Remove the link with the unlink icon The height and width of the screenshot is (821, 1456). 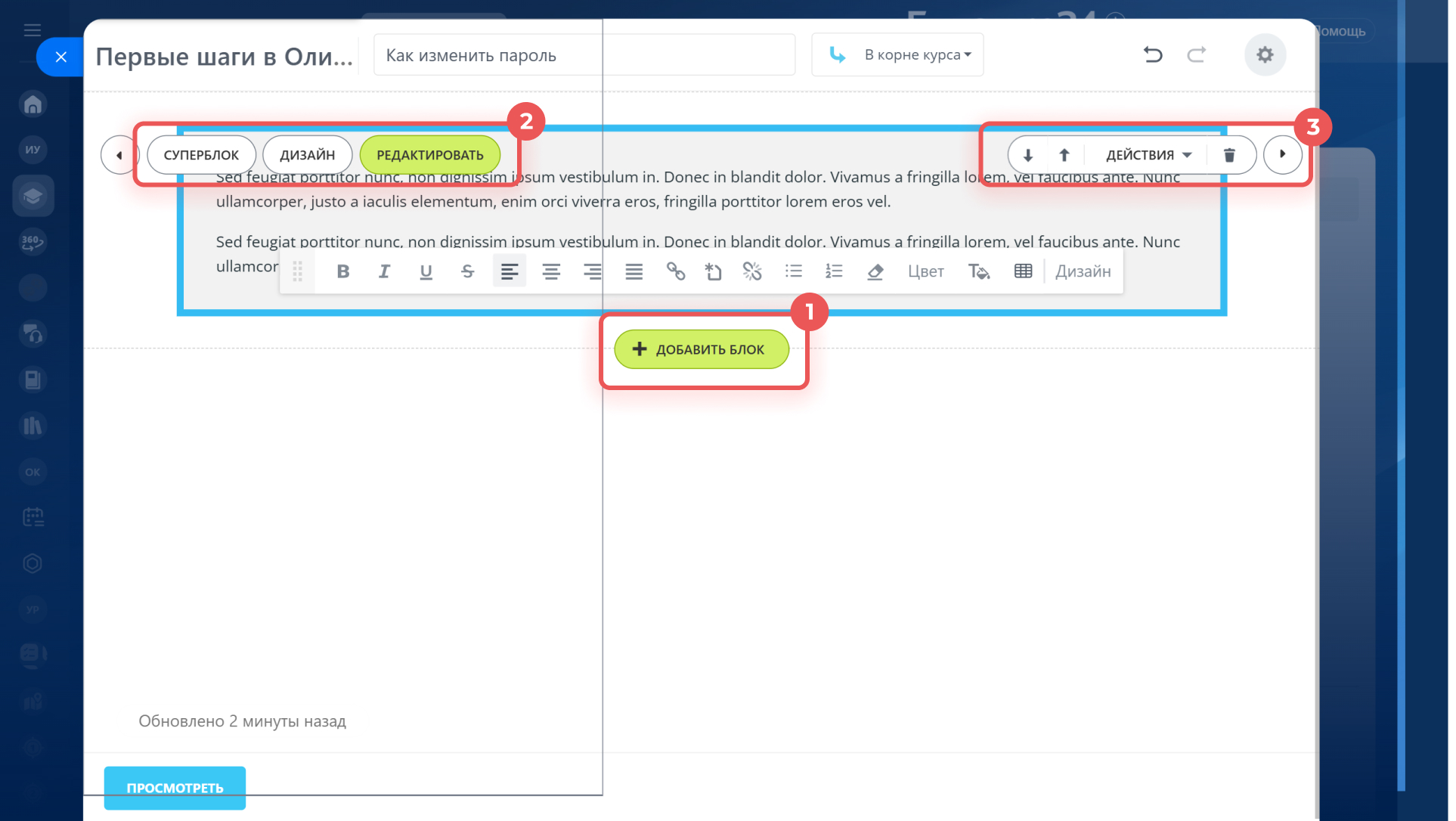(x=752, y=271)
